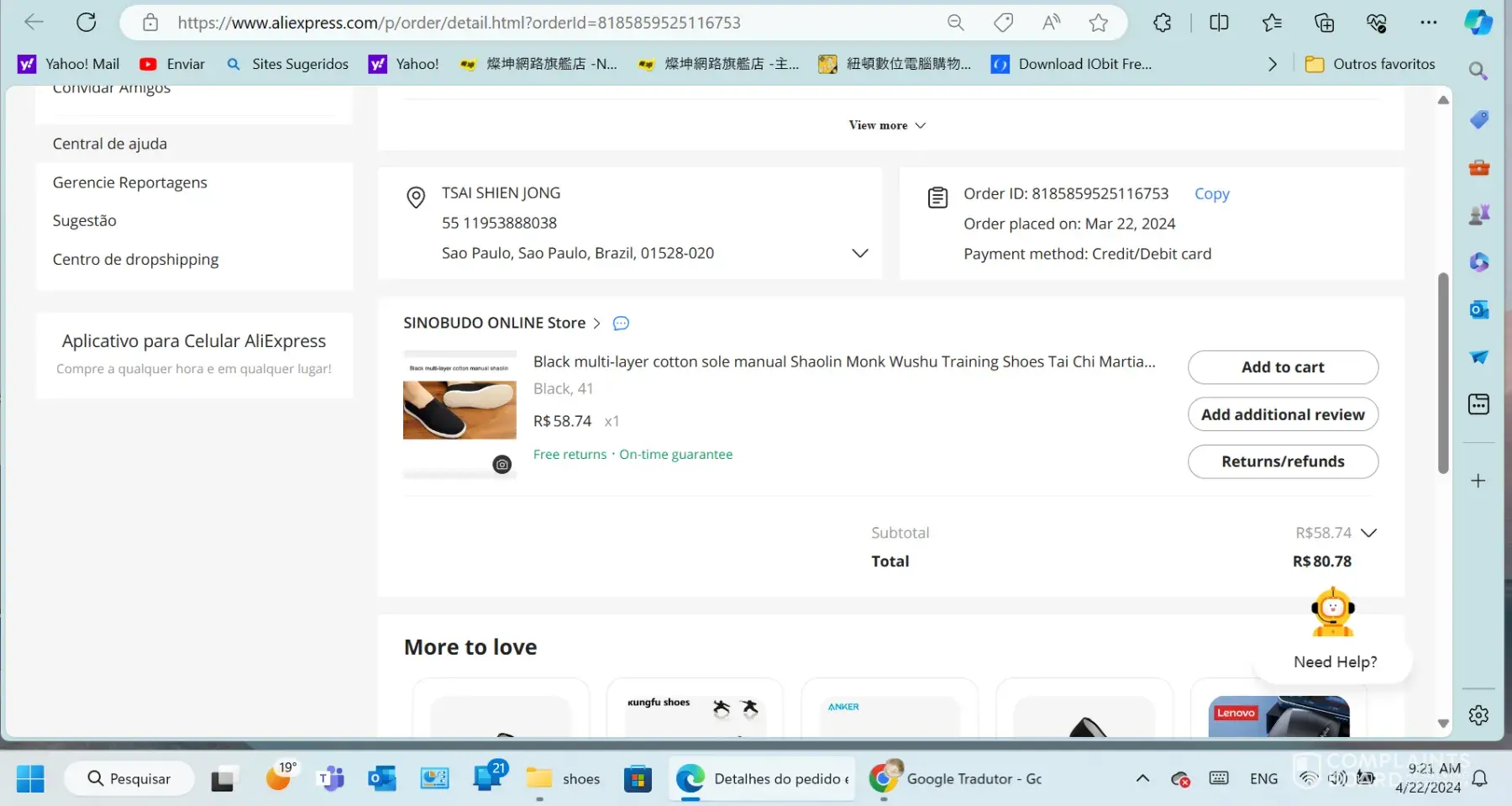This screenshot has height=806, width=1512.
Task: Add a sidebar app with the plus icon
Action: [x=1478, y=481]
